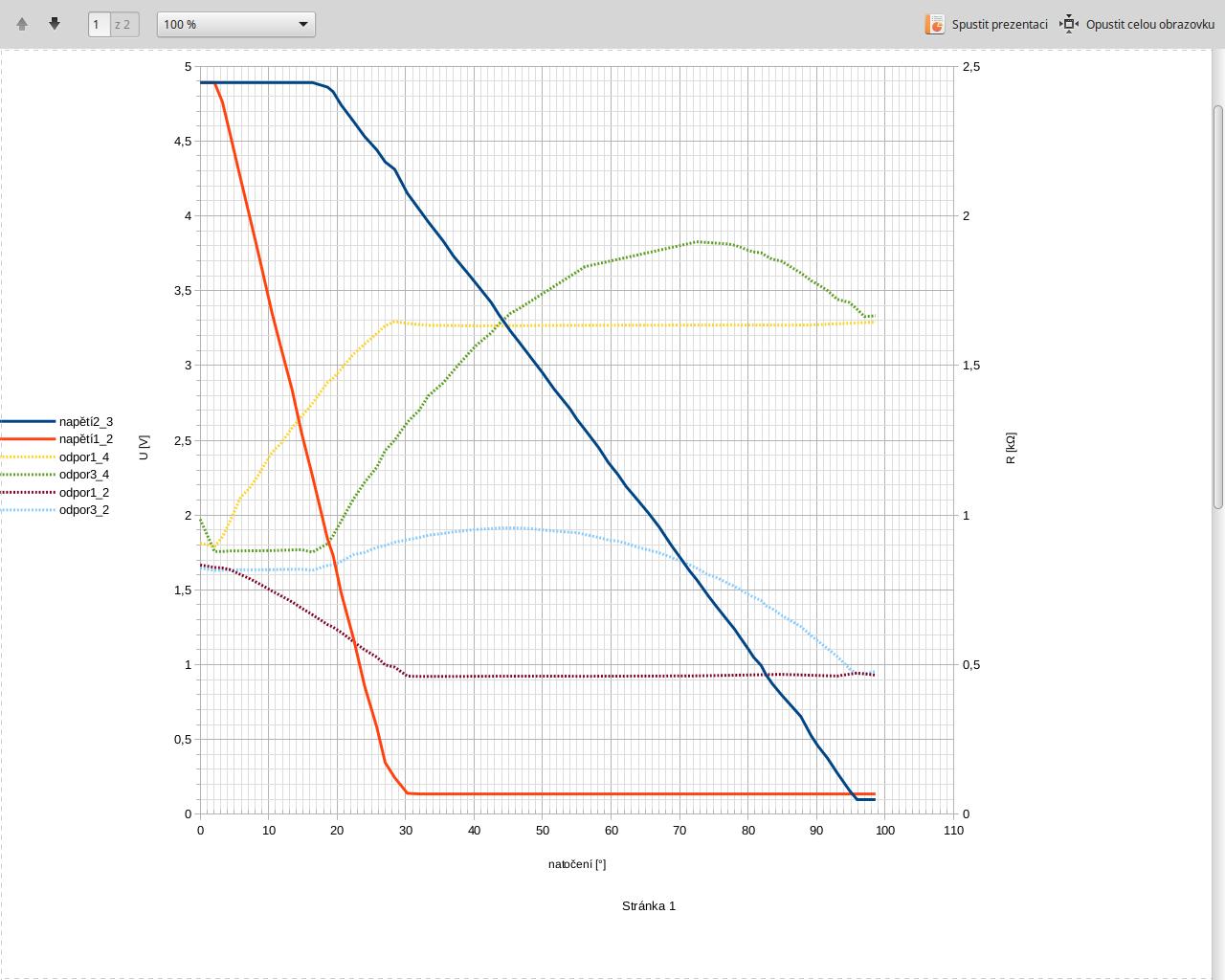Click the vertical scrollbar thumb on right
The width and height of the screenshot is (1225, 980).
[x=1218, y=306]
